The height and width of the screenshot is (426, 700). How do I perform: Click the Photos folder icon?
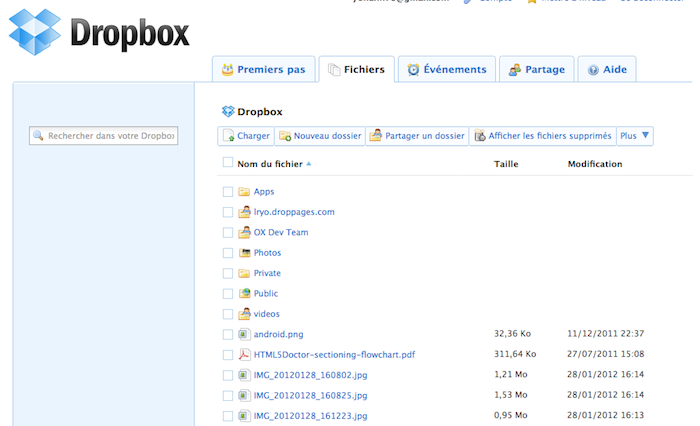pyautogui.click(x=244, y=253)
